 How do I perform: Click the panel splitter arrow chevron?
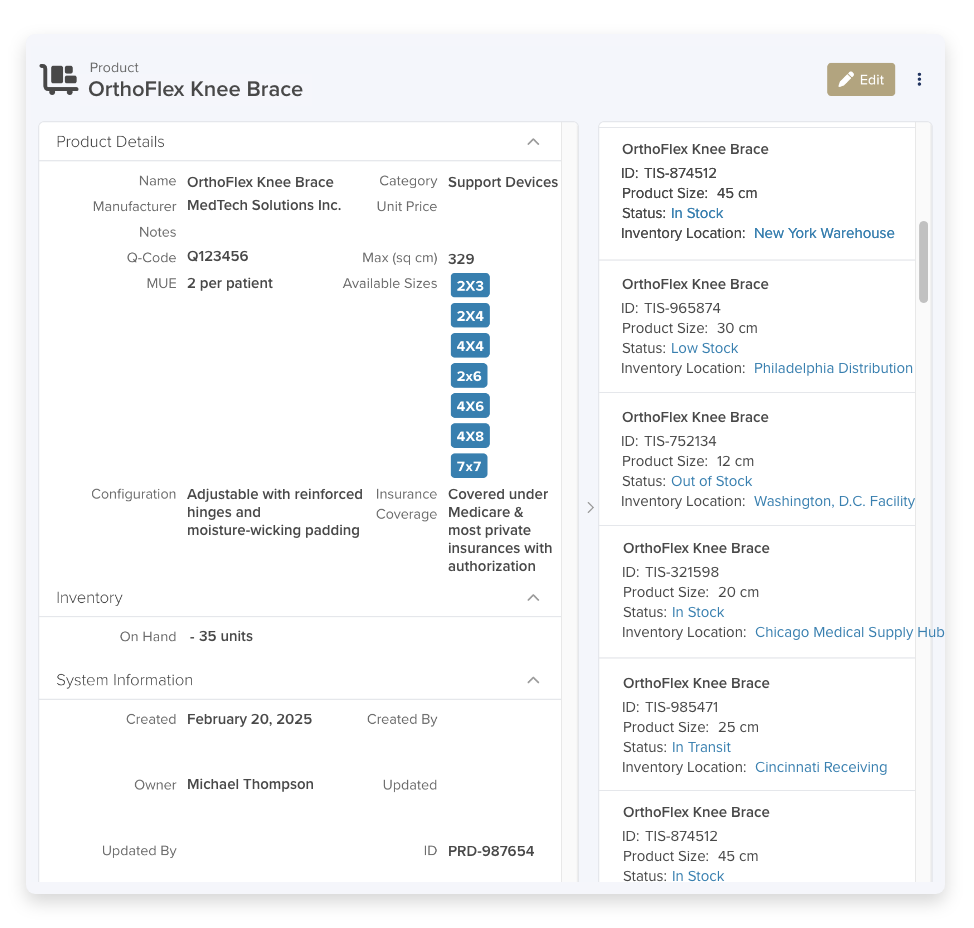tap(590, 508)
